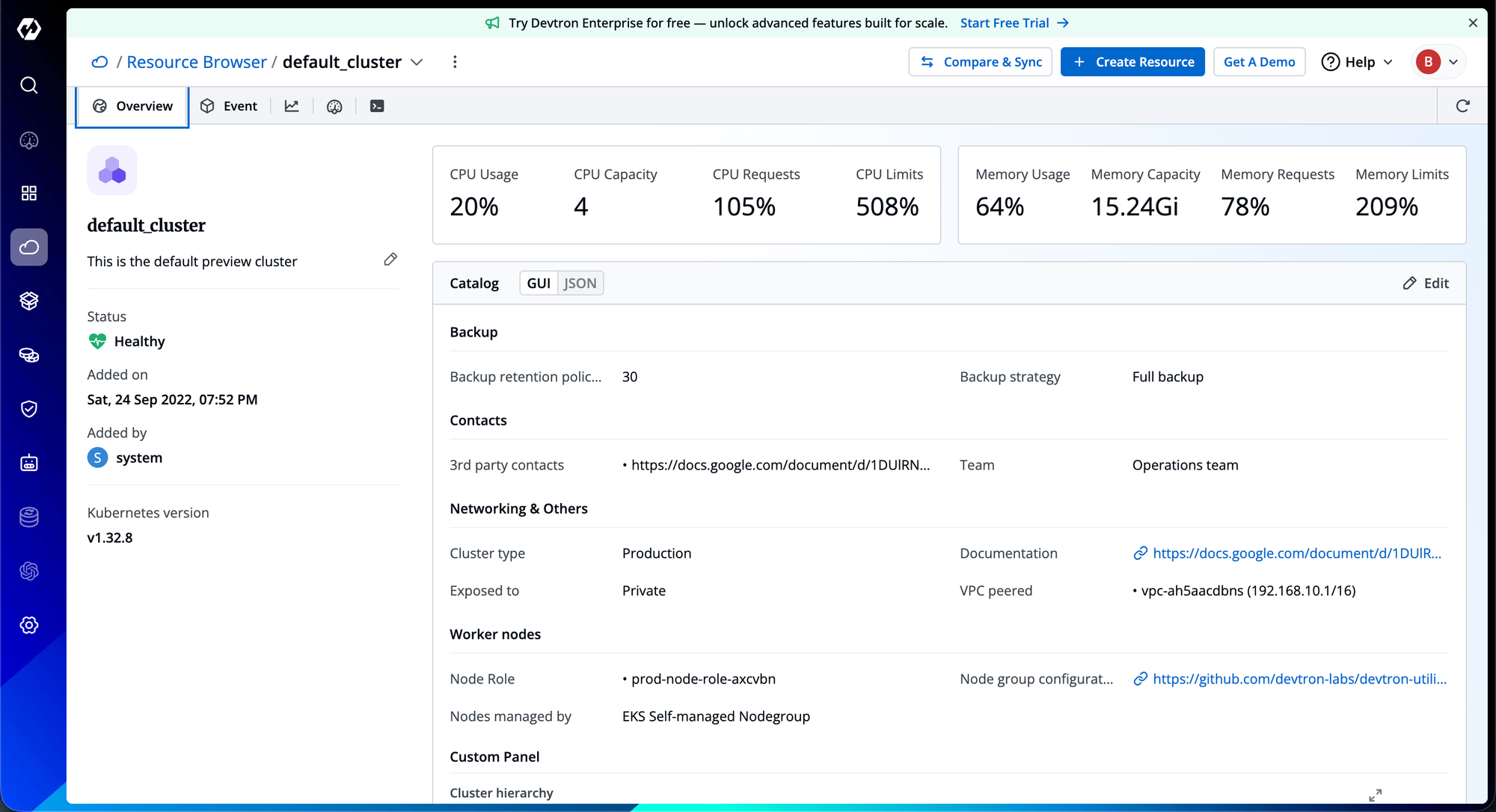The width and height of the screenshot is (1496, 812).
Task: Switch Catalog view to GUI
Action: [539, 283]
